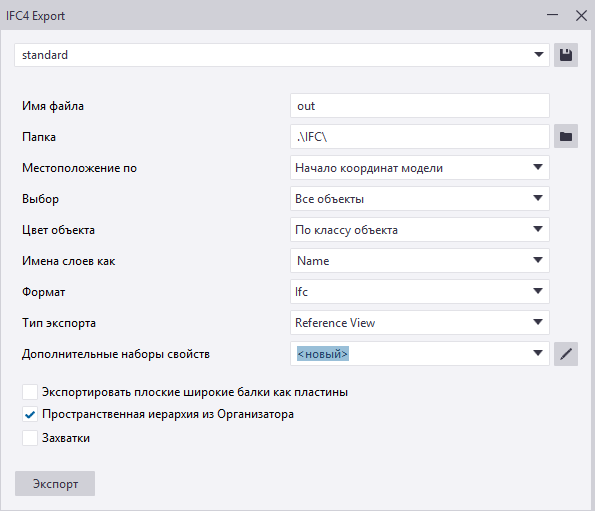Screen dimensions: 595x511
Task: Browse for the export folder with the folder icon
Action: [x=566, y=136]
